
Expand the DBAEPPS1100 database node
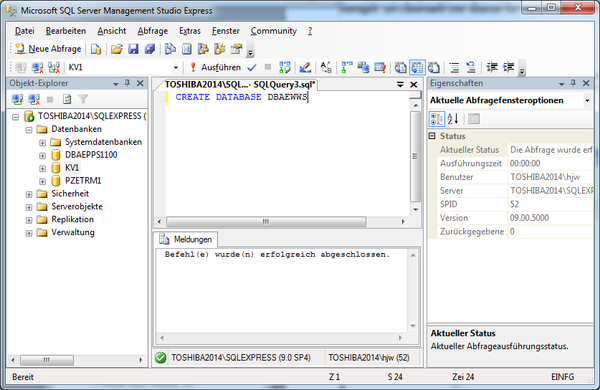[x=42, y=155]
